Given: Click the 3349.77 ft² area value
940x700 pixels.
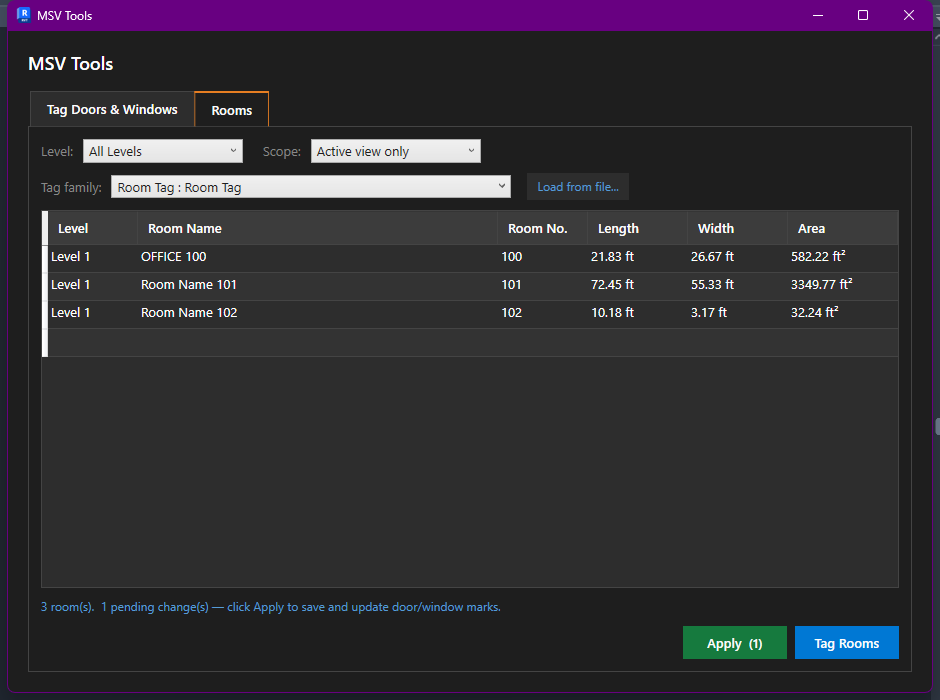Looking at the screenshot, I should [821, 284].
